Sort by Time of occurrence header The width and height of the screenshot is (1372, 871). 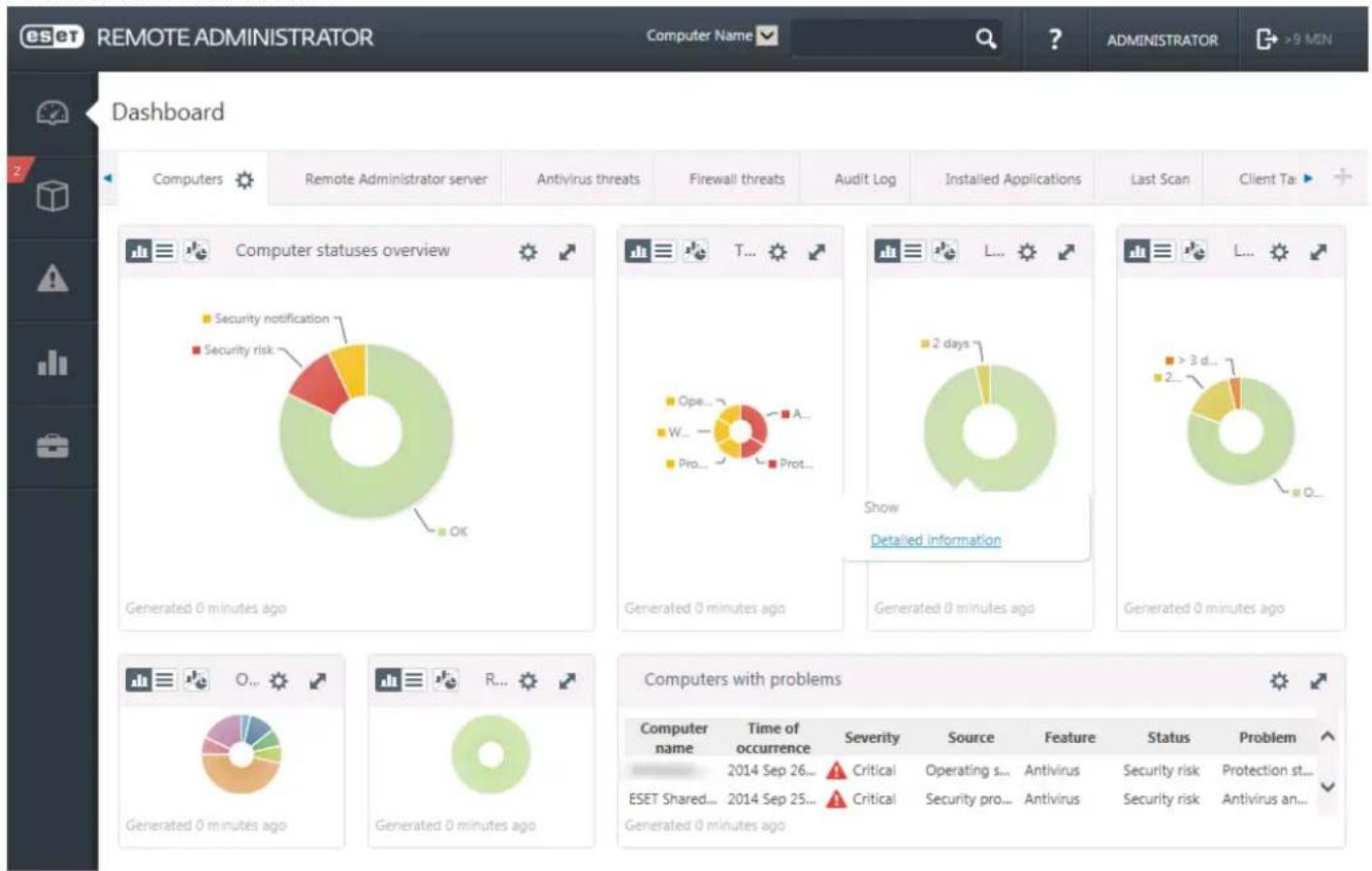(x=773, y=738)
